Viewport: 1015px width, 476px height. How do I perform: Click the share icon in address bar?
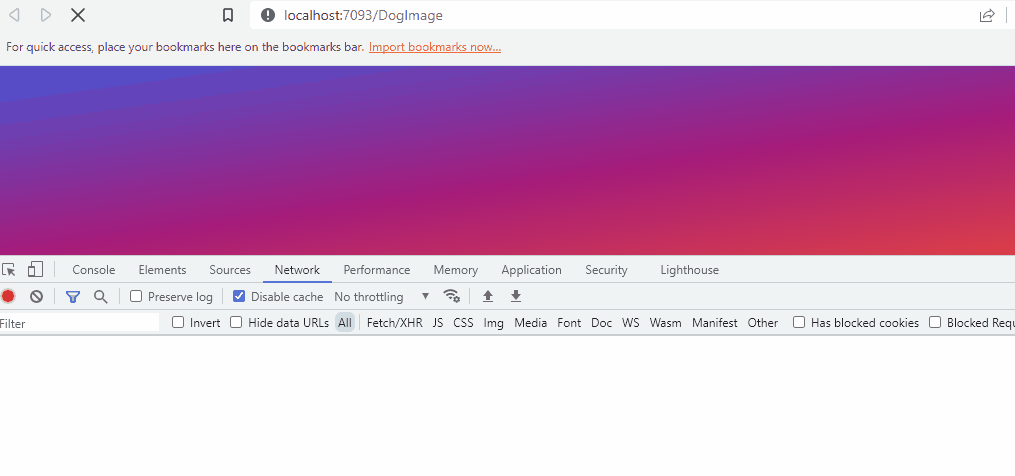click(x=987, y=16)
